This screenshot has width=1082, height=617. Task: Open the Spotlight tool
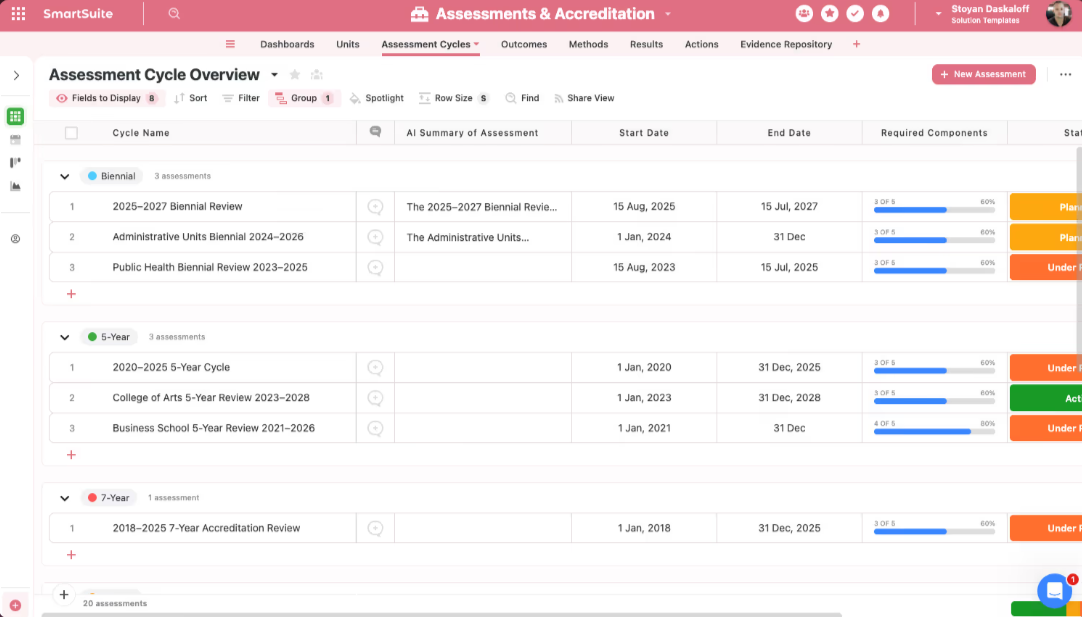click(x=377, y=98)
